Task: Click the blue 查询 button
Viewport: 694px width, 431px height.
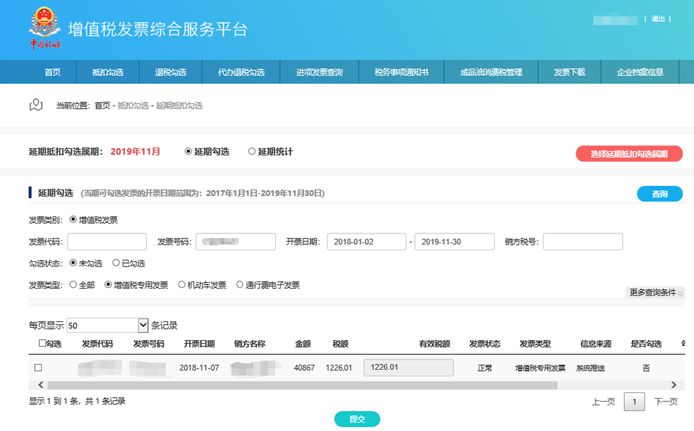Action: point(659,194)
